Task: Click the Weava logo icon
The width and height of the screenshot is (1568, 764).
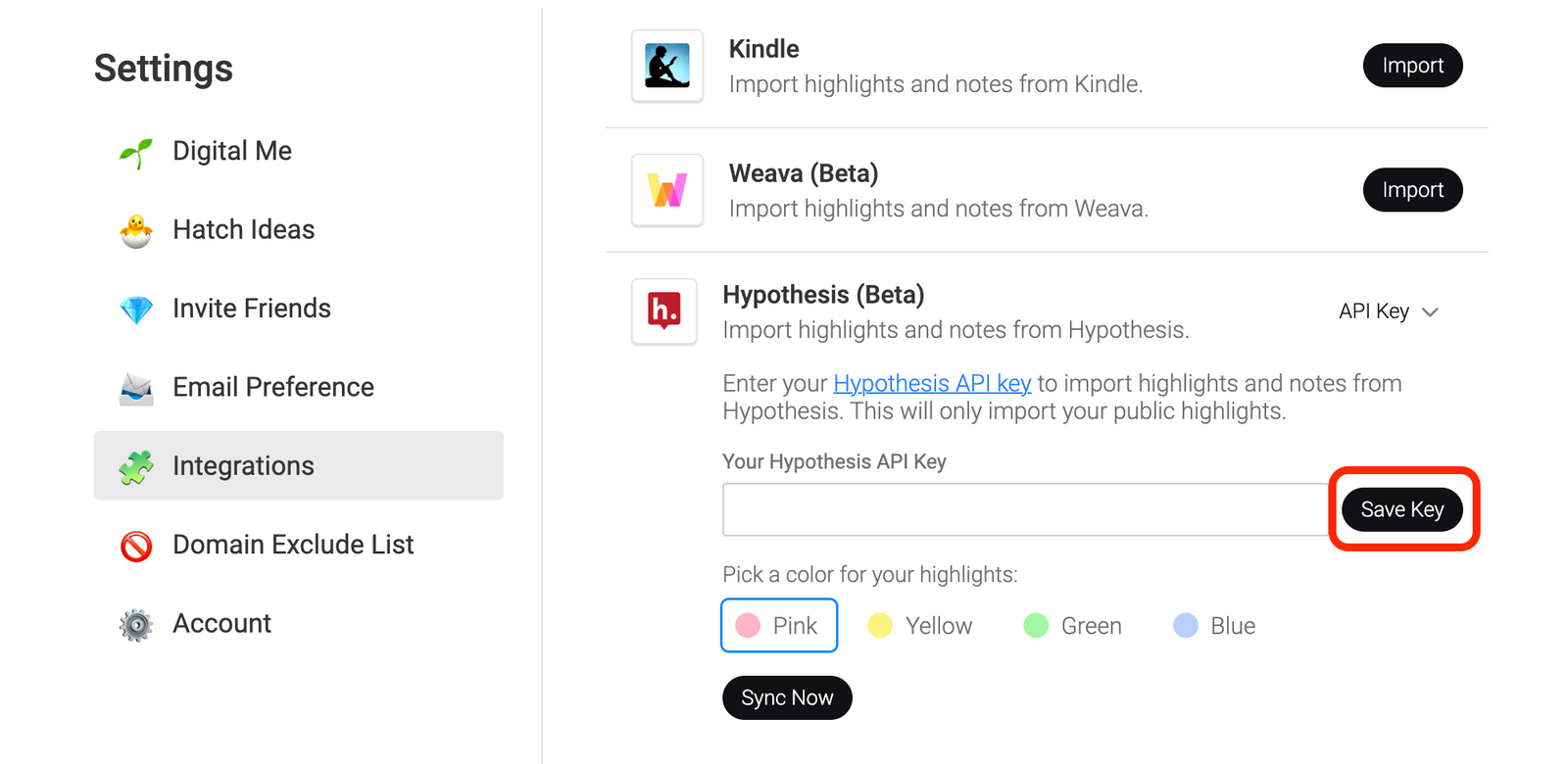Action: click(x=667, y=190)
